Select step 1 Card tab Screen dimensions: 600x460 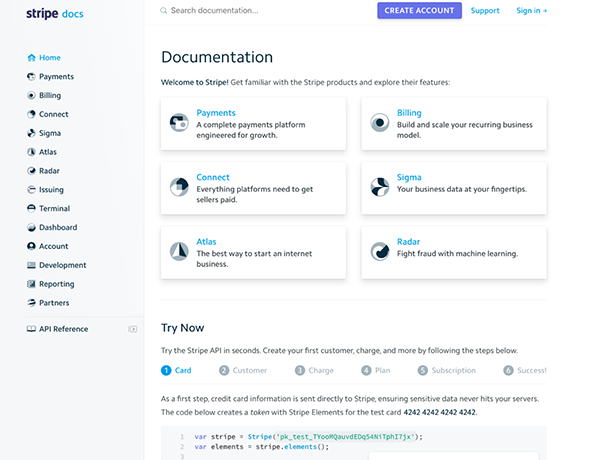pos(176,370)
